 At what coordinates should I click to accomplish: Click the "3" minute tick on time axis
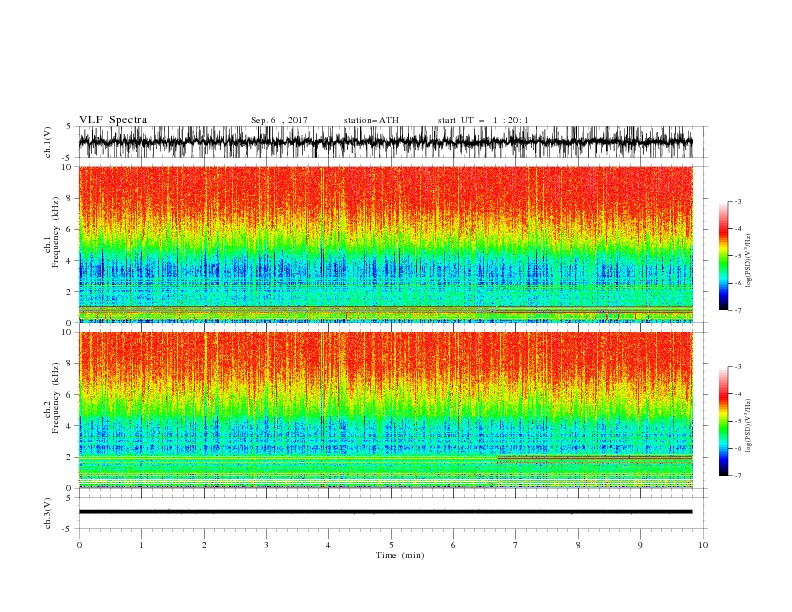point(266,545)
